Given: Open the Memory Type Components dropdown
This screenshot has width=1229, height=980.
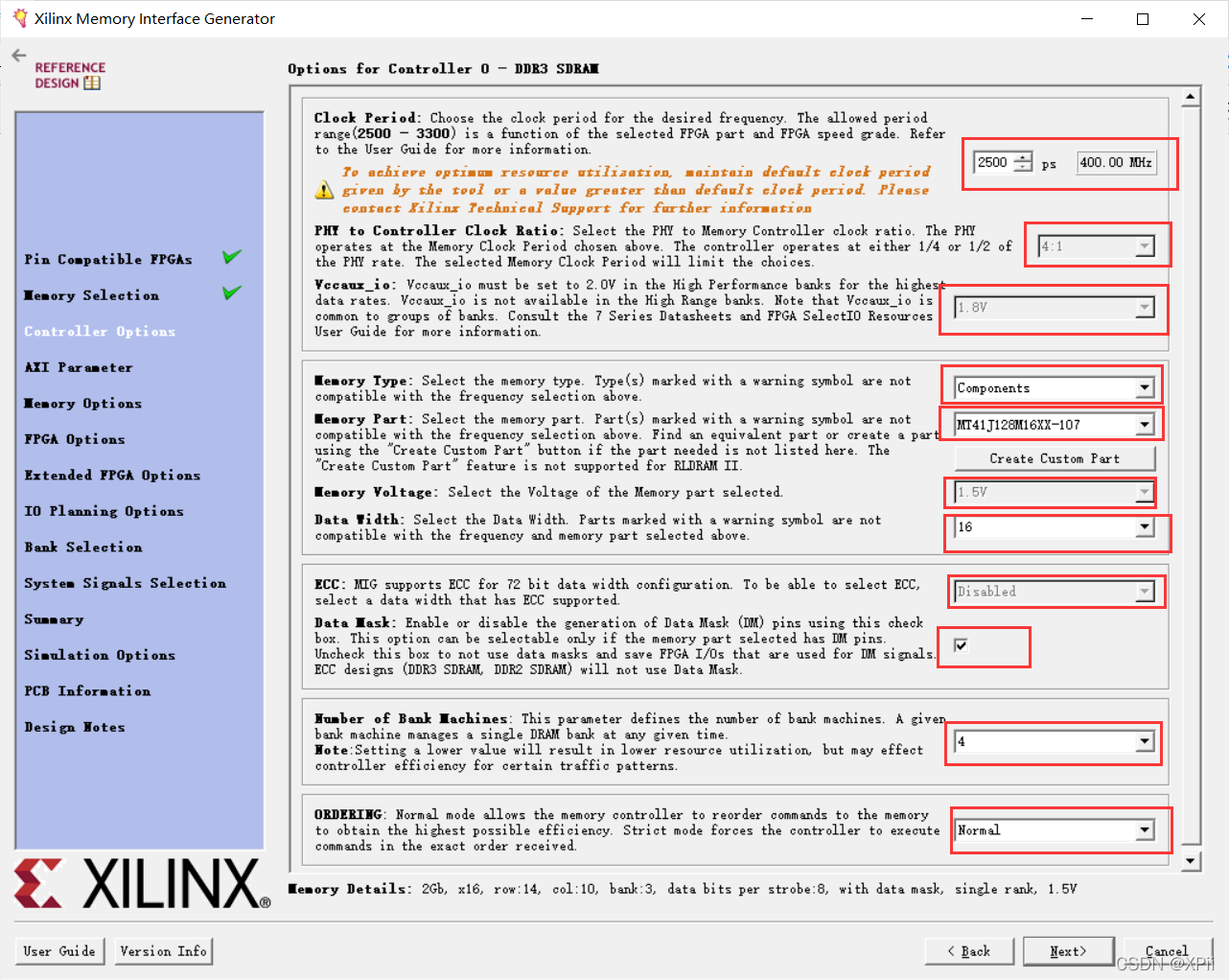Looking at the screenshot, I should (1055, 387).
